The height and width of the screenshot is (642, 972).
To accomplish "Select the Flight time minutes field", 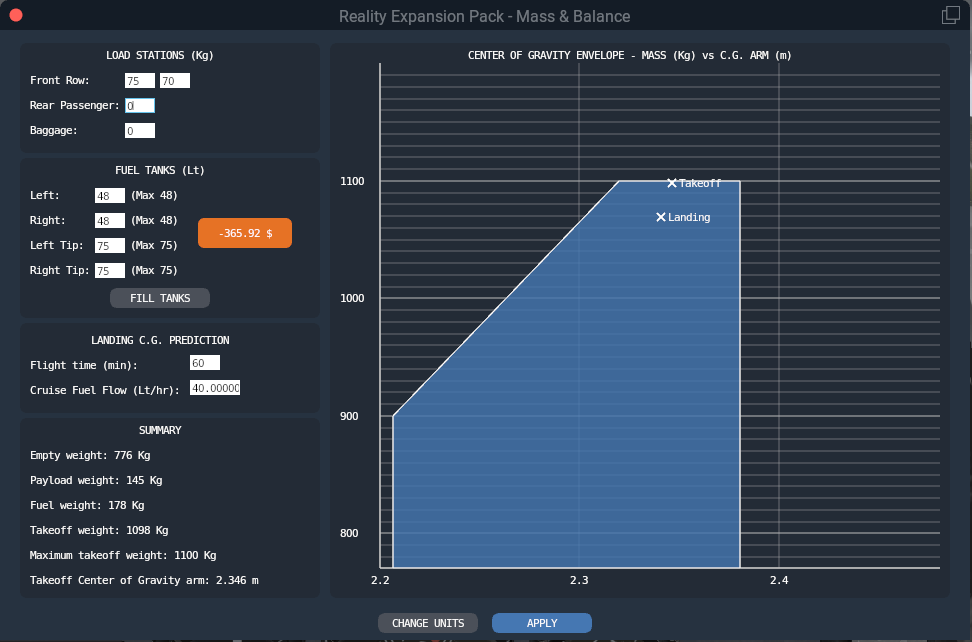I will coord(204,363).
